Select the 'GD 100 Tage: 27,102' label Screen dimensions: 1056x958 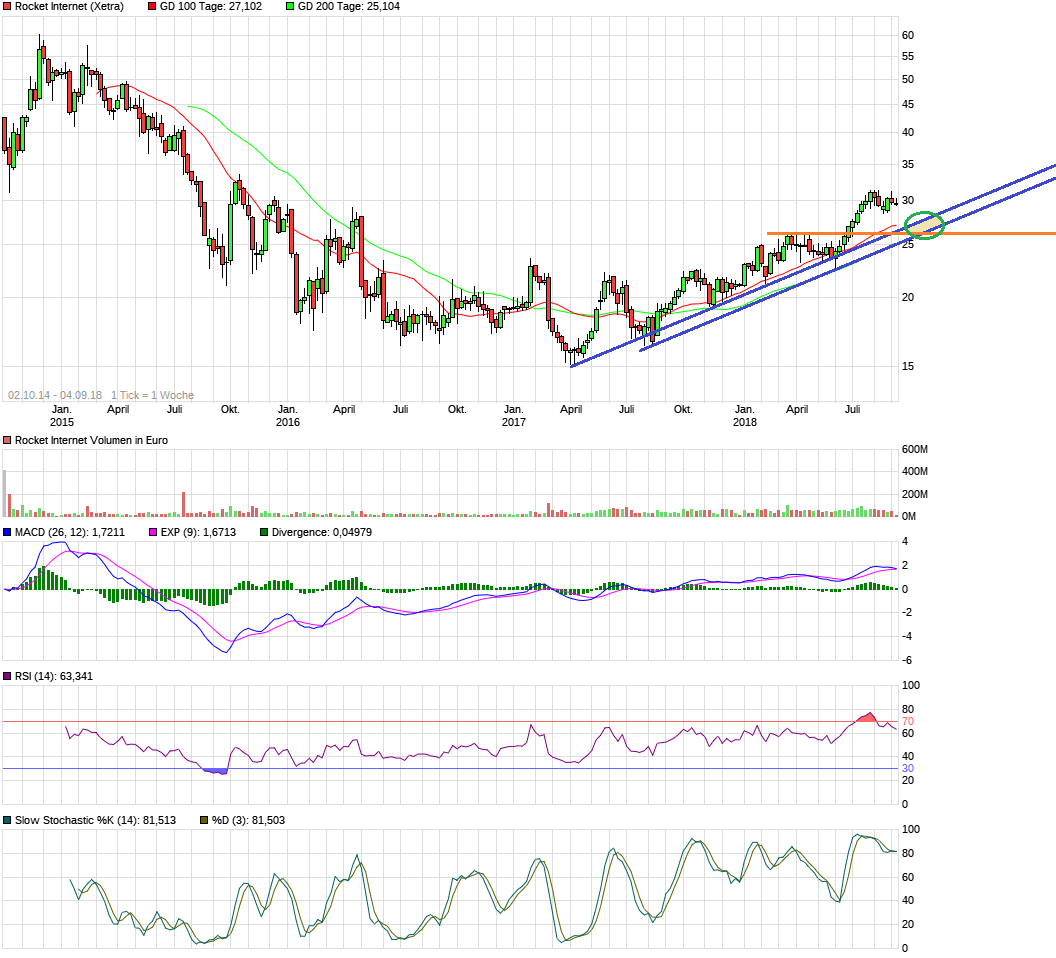(x=211, y=7)
